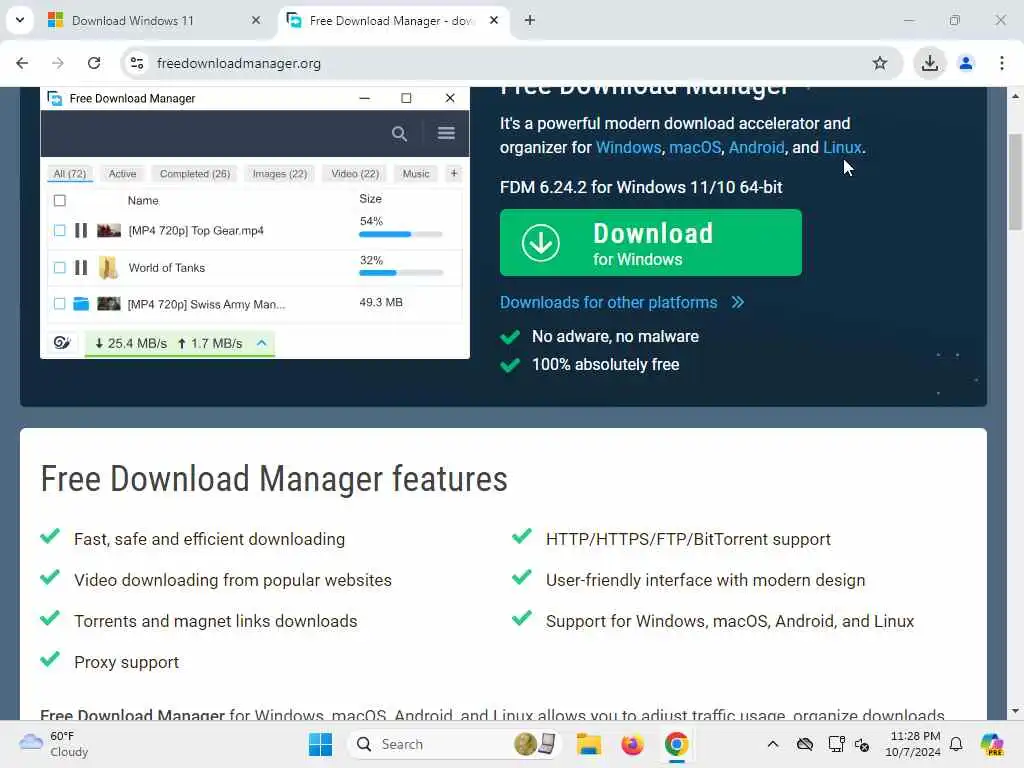The width and height of the screenshot is (1024, 768).
Task: Expand the double-chevron after other platforms
Action: coord(737,302)
